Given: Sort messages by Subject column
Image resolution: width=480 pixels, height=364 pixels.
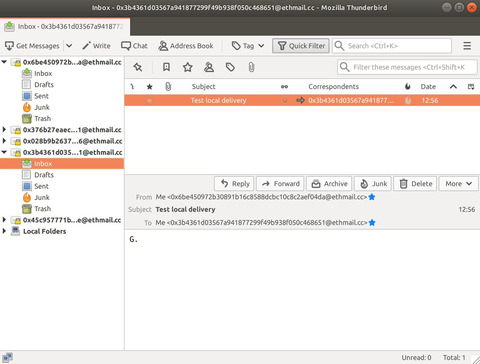Looking at the screenshot, I should coord(204,87).
